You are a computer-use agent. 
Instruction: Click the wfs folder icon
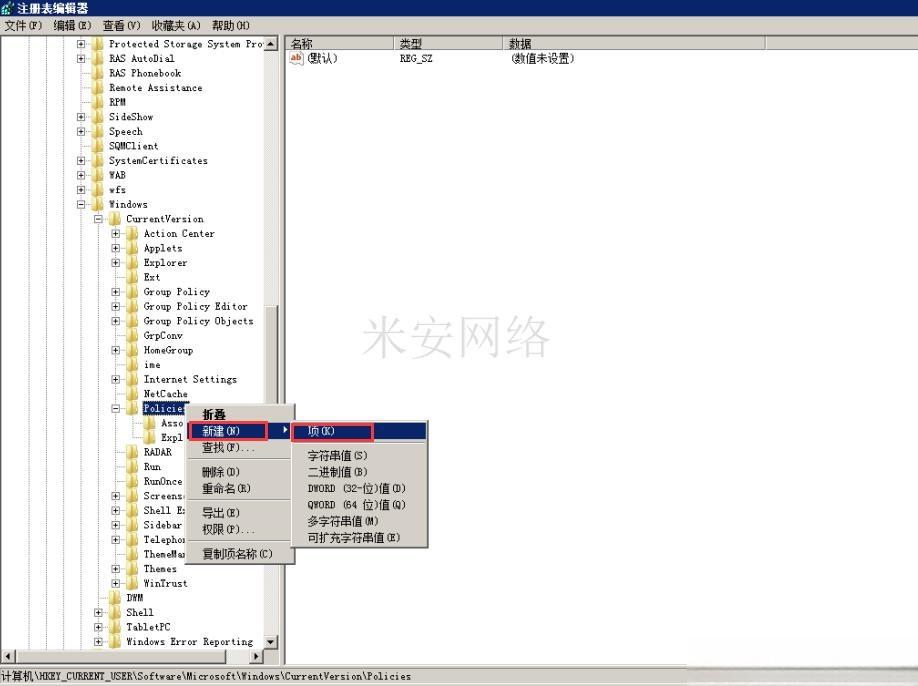click(98, 190)
